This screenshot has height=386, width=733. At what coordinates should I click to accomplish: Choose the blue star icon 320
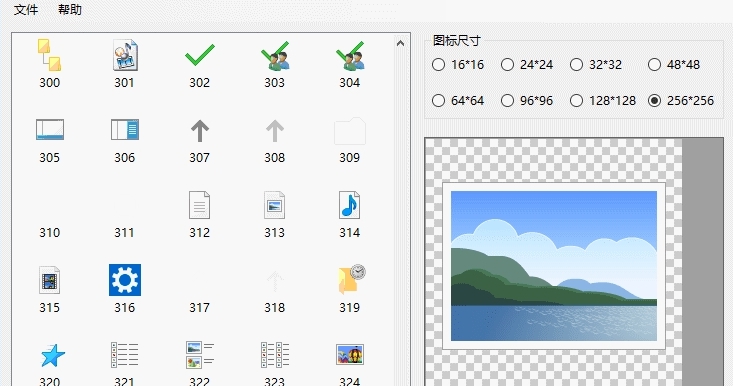[52, 356]
